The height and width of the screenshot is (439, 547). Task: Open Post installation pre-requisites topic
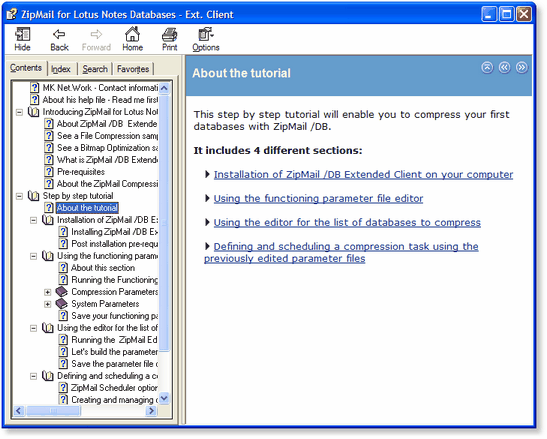pos(114,244)
